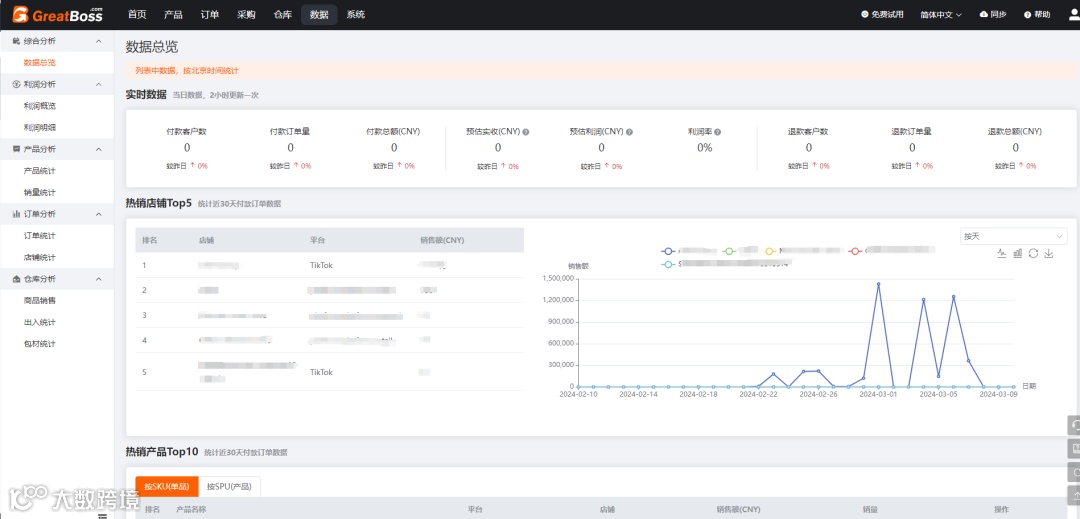This screenshot has width=1080, height=519.
Task: Switch to 按SPU(产品) tab
Action: pos(229,487)
